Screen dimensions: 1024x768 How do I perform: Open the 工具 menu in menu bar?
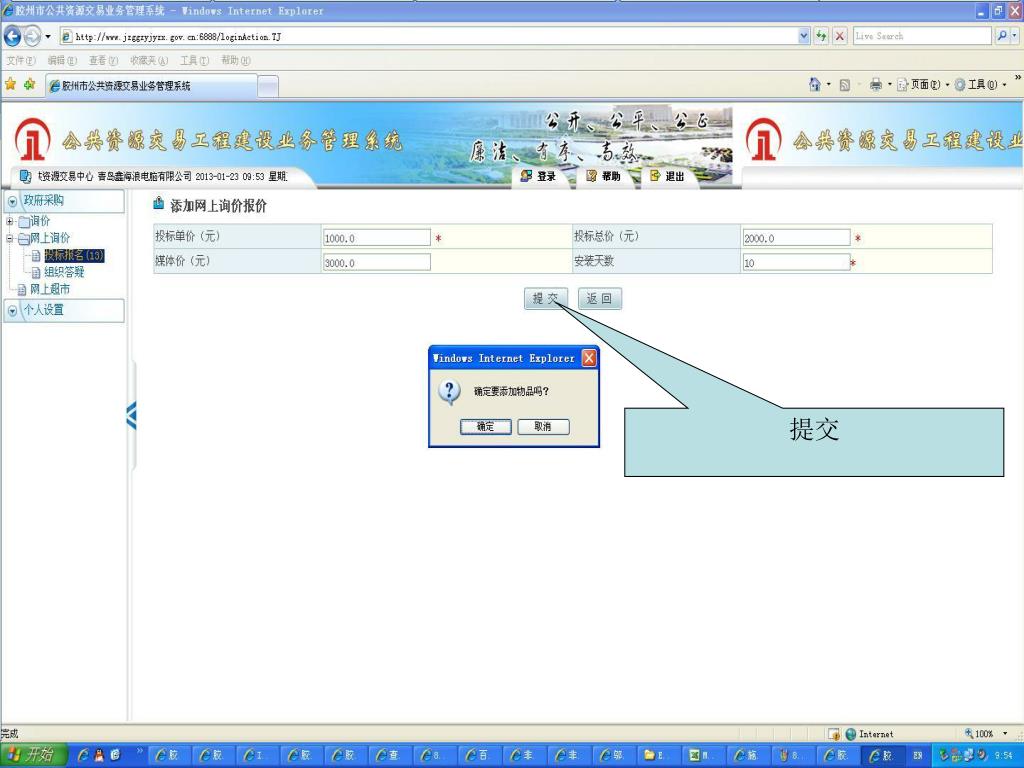tap(195, 60)
